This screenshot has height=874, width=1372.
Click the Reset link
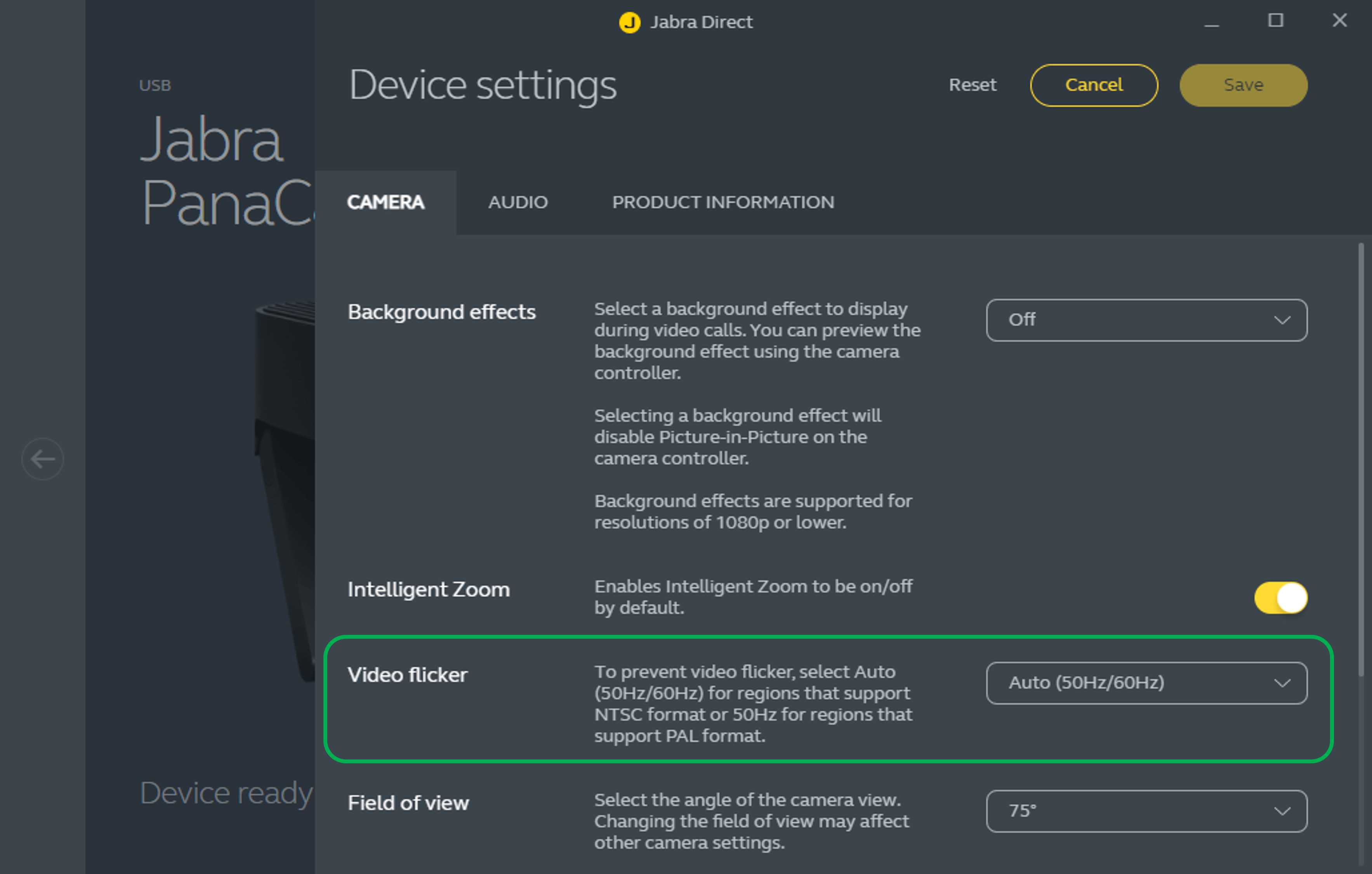pos(972,85)
